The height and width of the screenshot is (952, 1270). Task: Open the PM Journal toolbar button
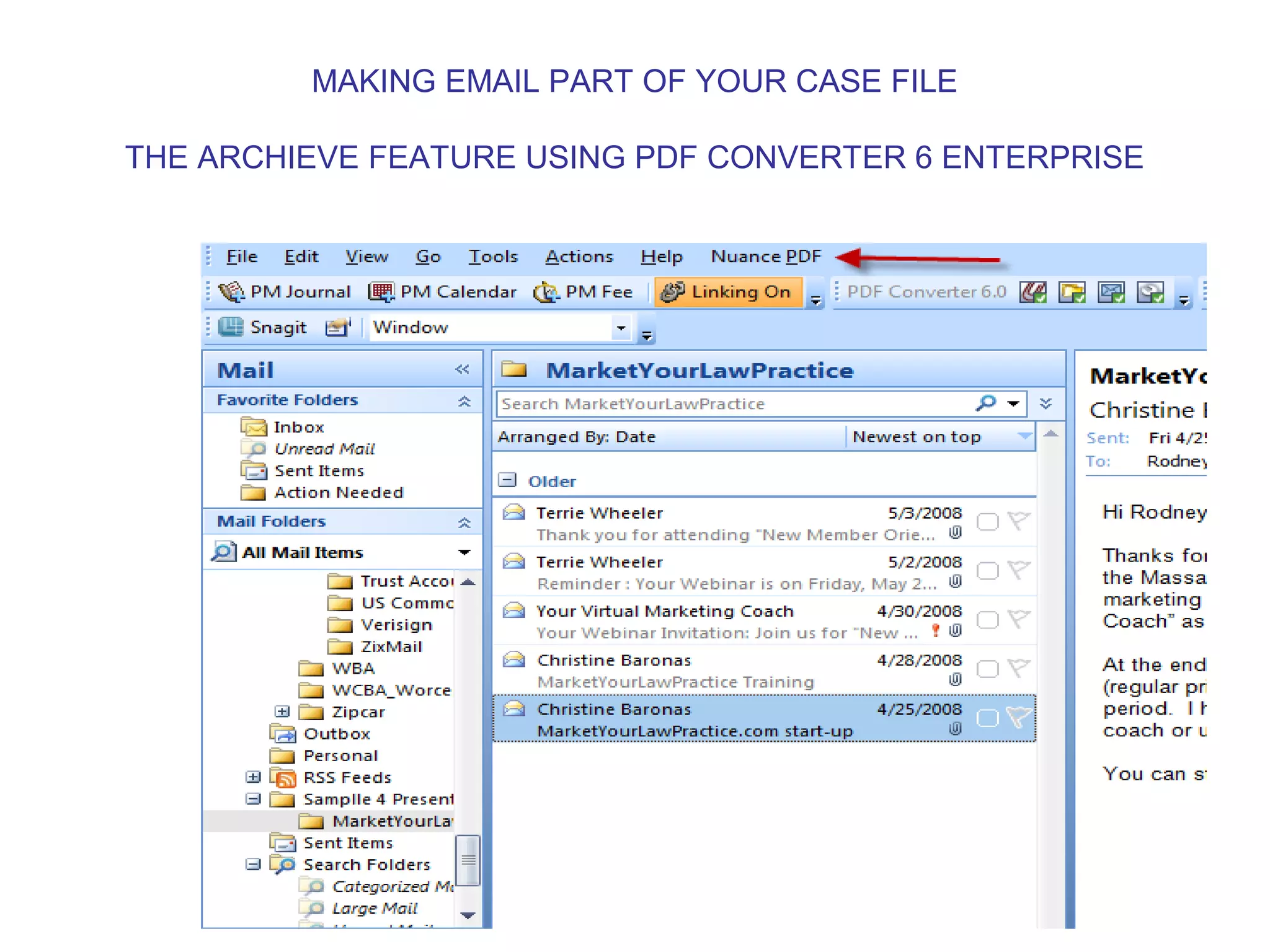[x=285, y=292]
